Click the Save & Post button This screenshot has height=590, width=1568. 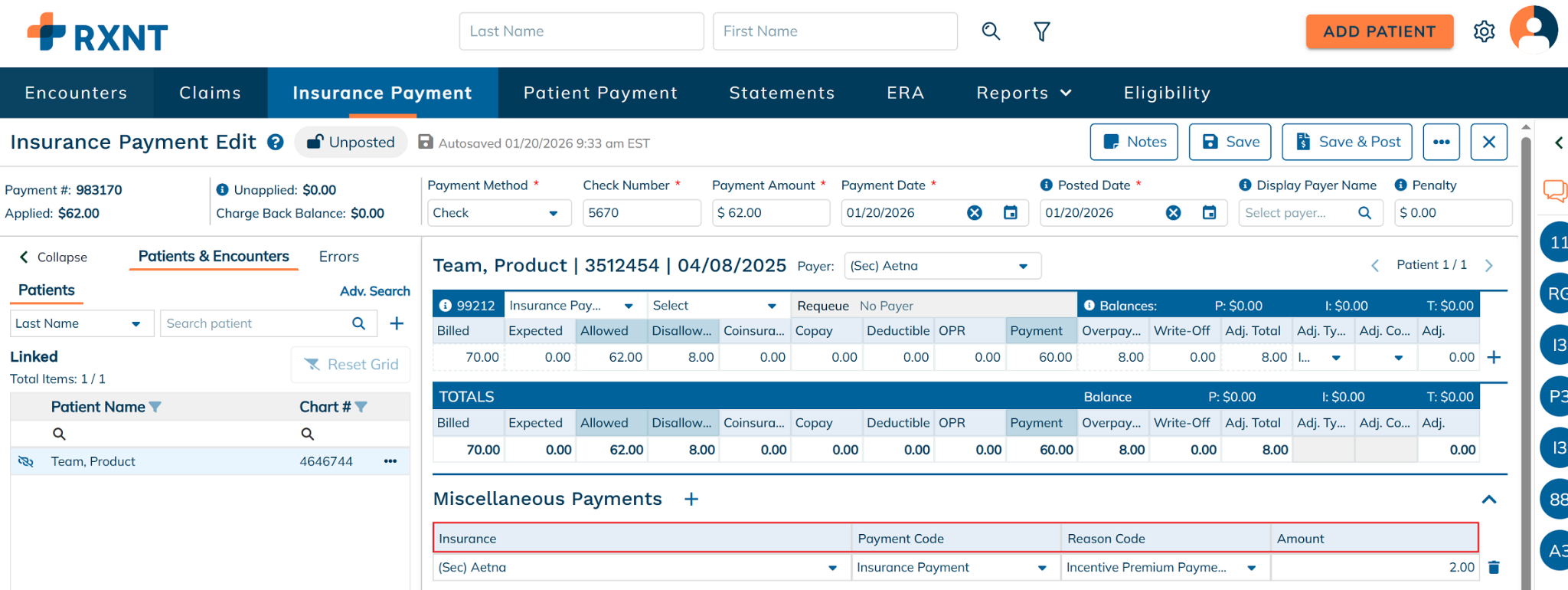[1347, 142]
